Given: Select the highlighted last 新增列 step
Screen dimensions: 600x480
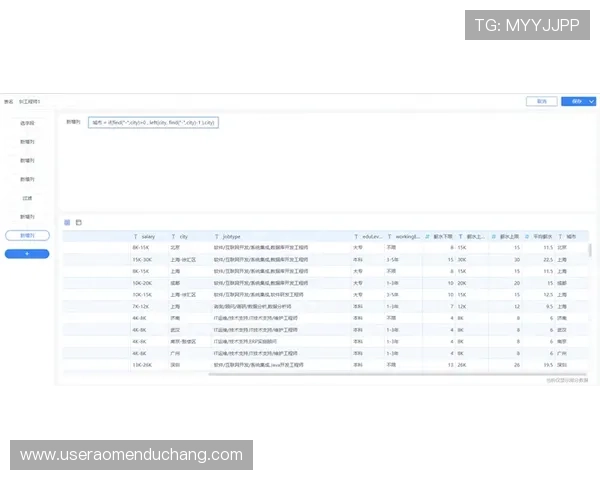Looking at the screenshot, I should click(x=27, y=235).
